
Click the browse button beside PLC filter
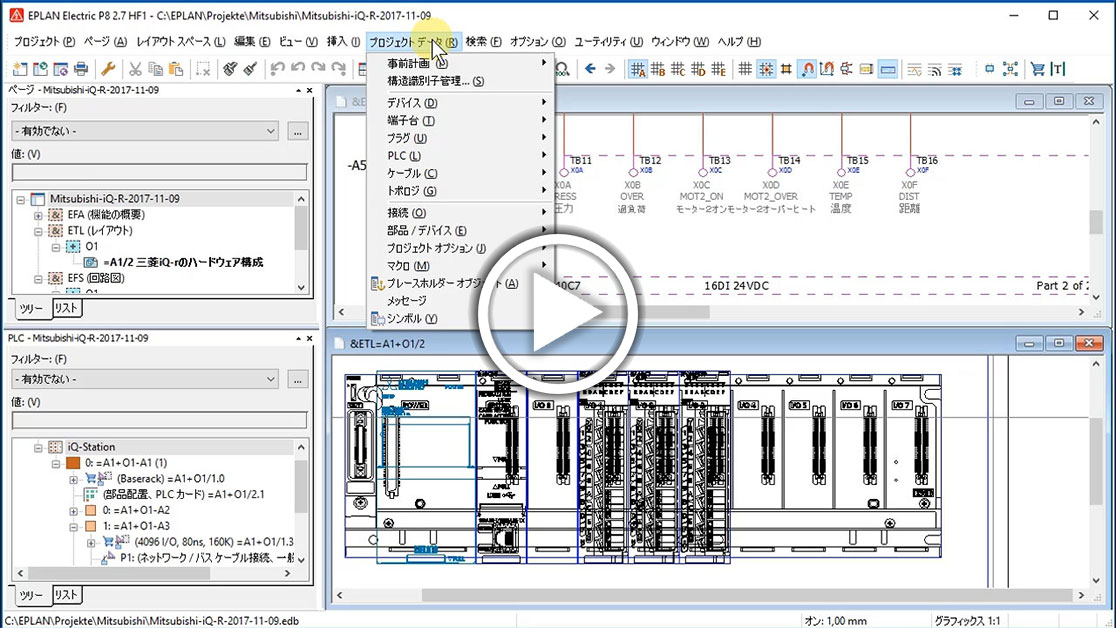pyautogui.click(x=297, y=380)
